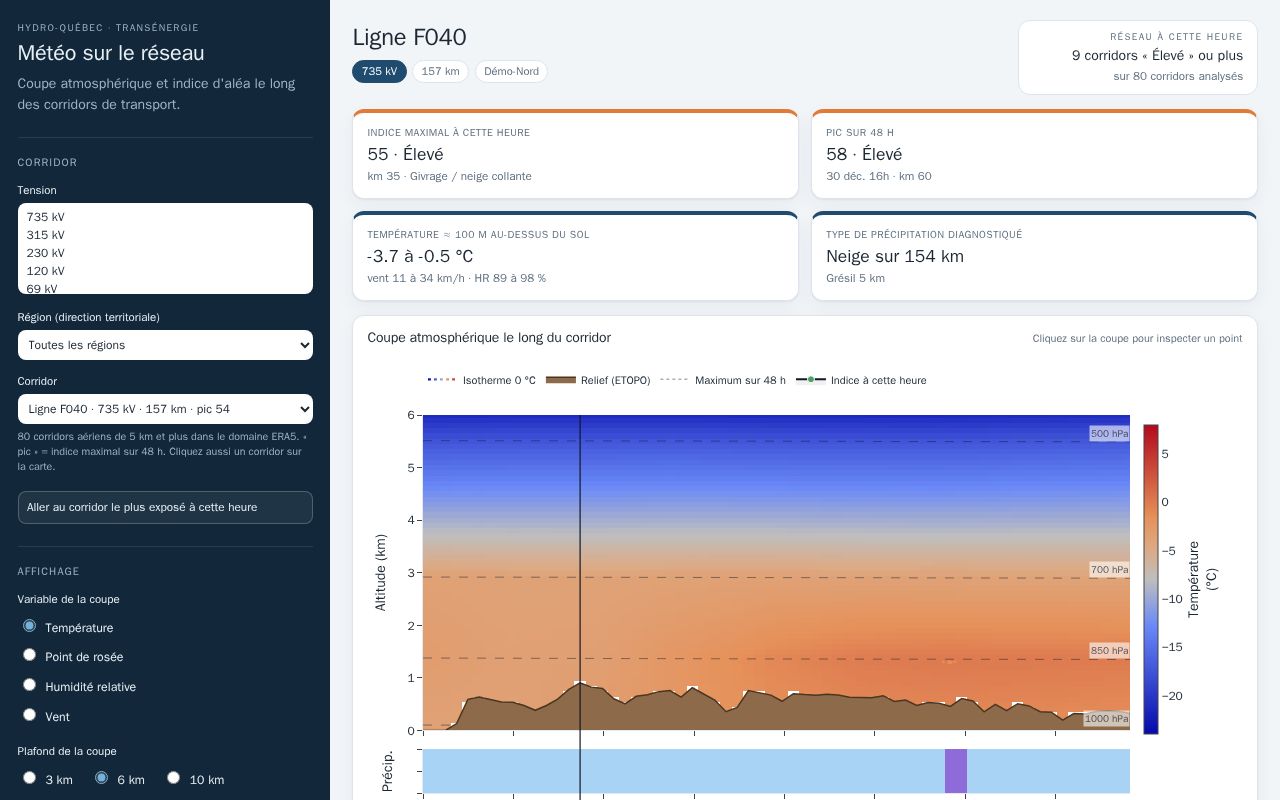This screenshot has width=1280, height=800.
Task: Select the Humidité relative radio button
Action: pyautogui.click(x=29, y=685)
